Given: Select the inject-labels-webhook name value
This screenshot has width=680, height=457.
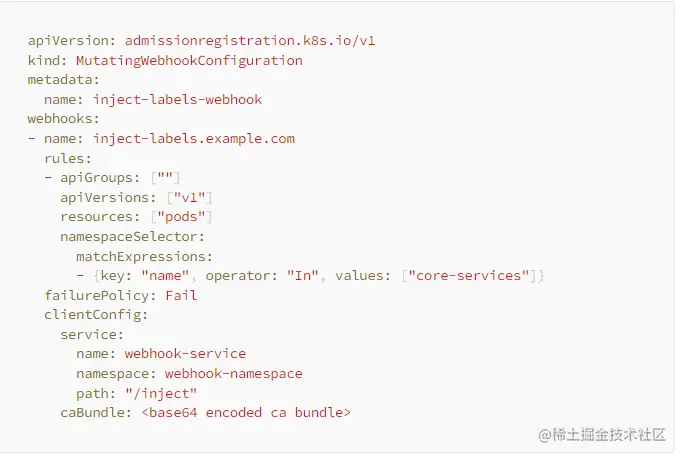Looking at the screenshot, I should tap(177, 100).
